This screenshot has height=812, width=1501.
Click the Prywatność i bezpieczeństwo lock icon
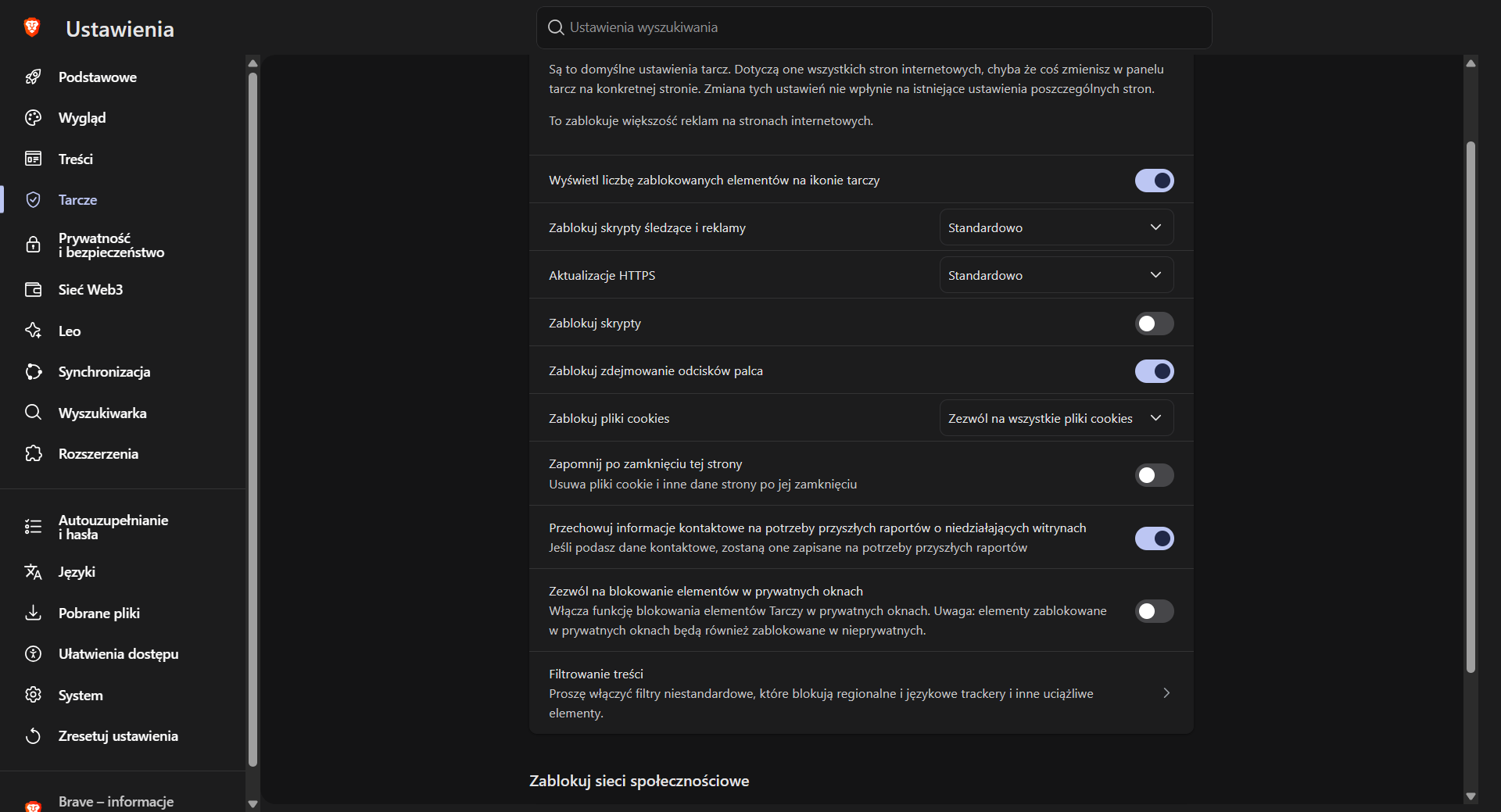33,245
